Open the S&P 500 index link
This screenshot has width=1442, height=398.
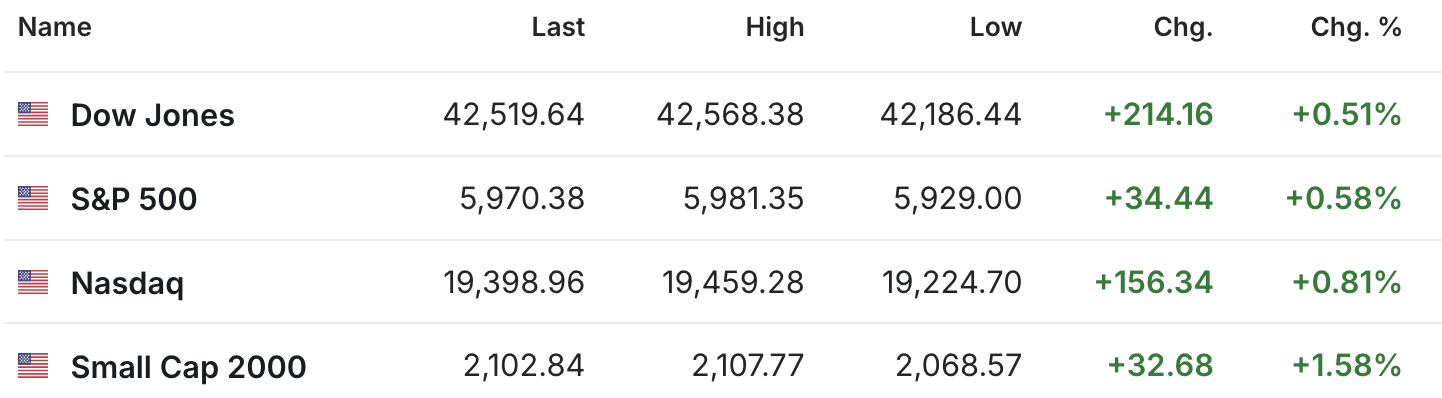pos(134,199)
